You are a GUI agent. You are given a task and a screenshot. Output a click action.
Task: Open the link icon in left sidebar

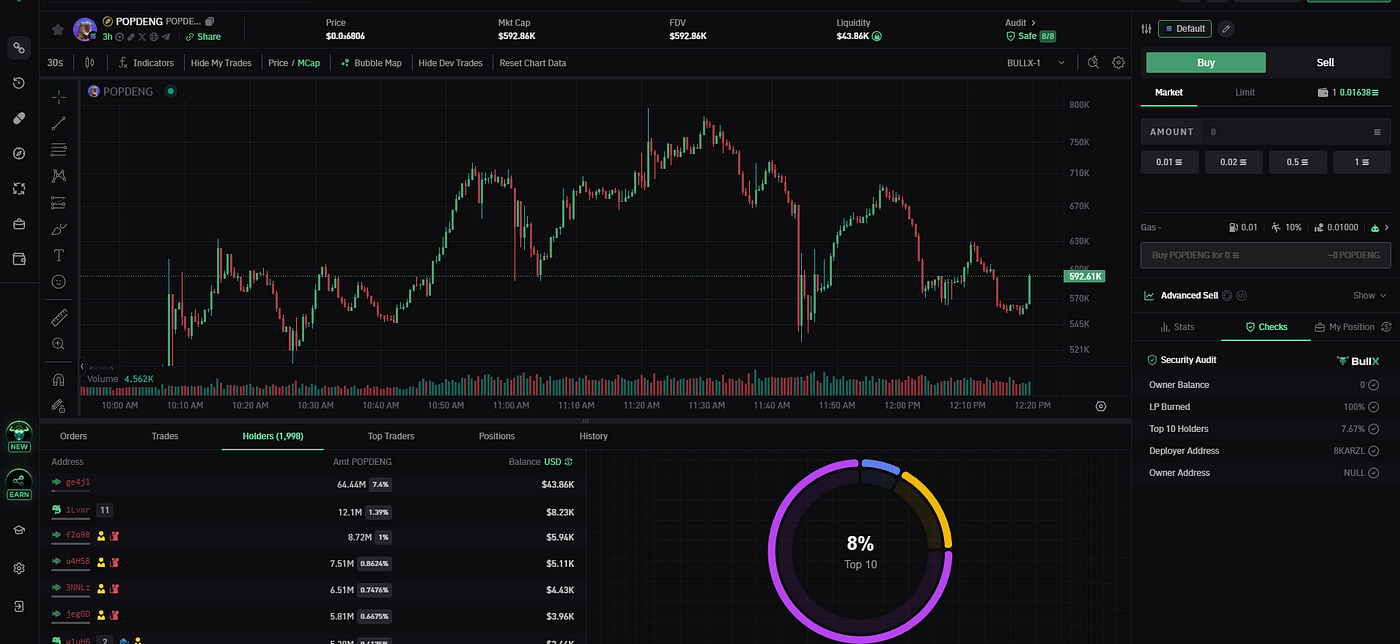tap(19, 48)
